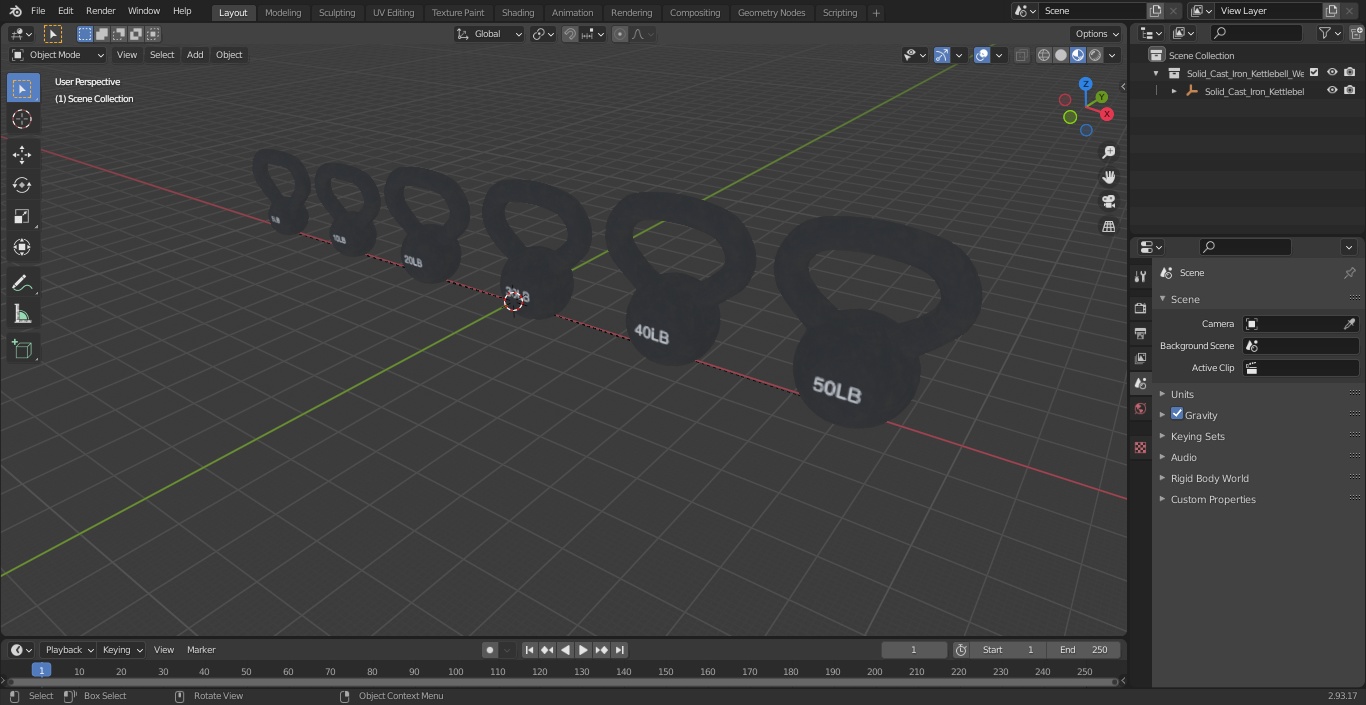Open the Render properties tab
1366x705 pixels.
(1140, 308)
